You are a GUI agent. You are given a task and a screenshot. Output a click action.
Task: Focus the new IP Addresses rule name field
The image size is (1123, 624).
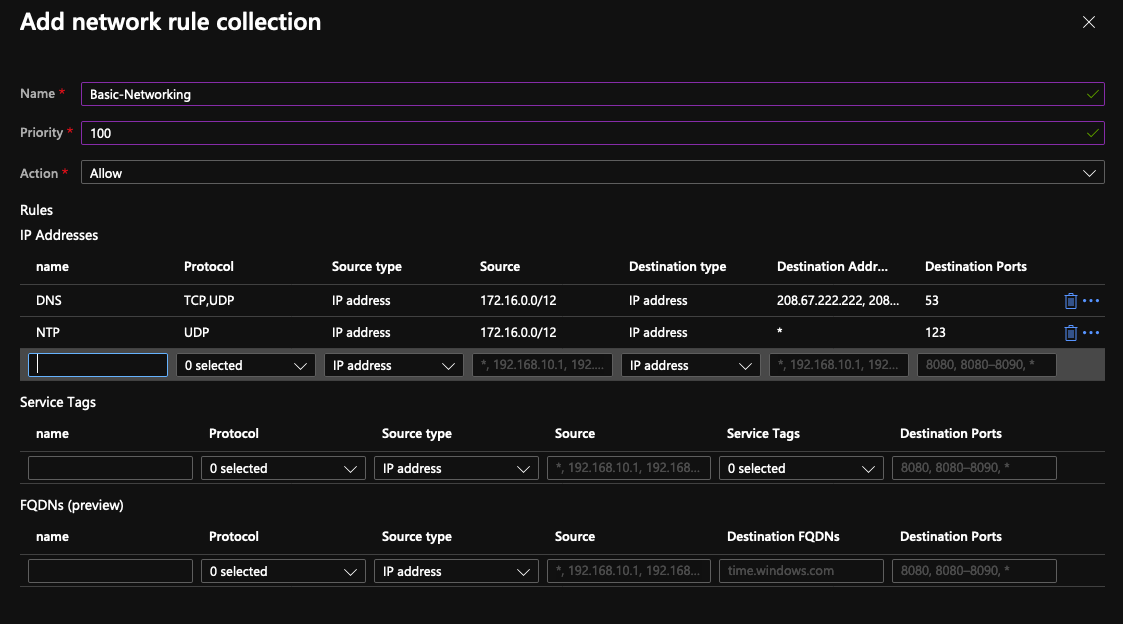98,366
